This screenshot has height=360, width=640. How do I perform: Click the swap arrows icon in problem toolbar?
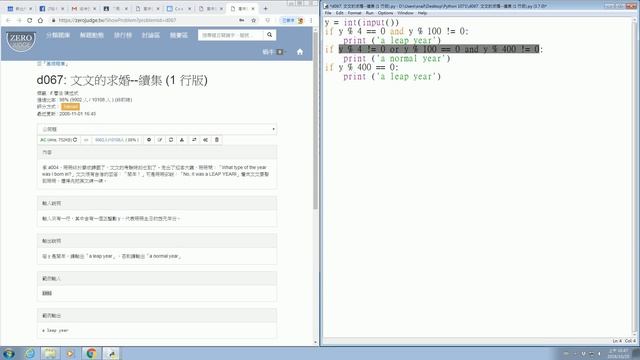pos(194,140)
